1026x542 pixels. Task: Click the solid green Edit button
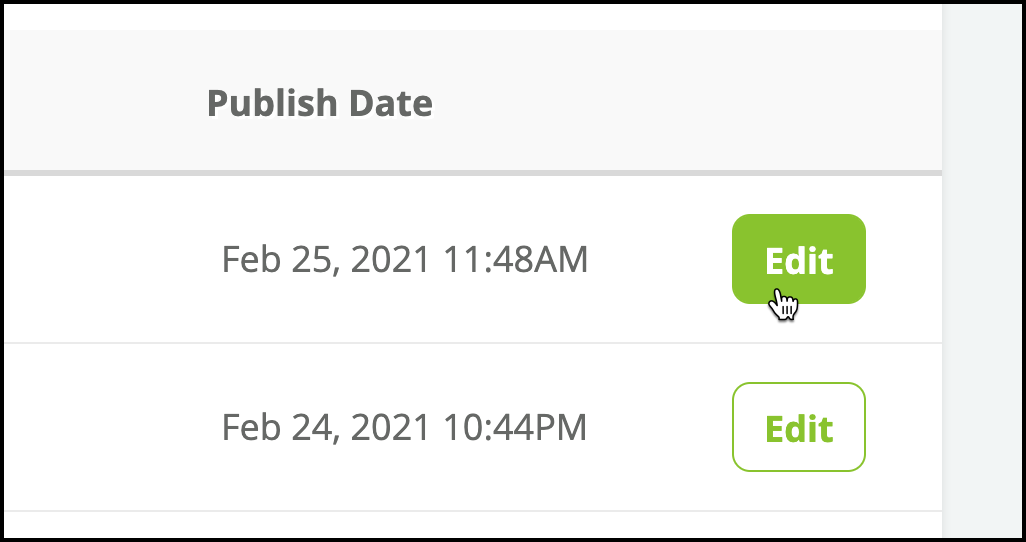[798, 259]
